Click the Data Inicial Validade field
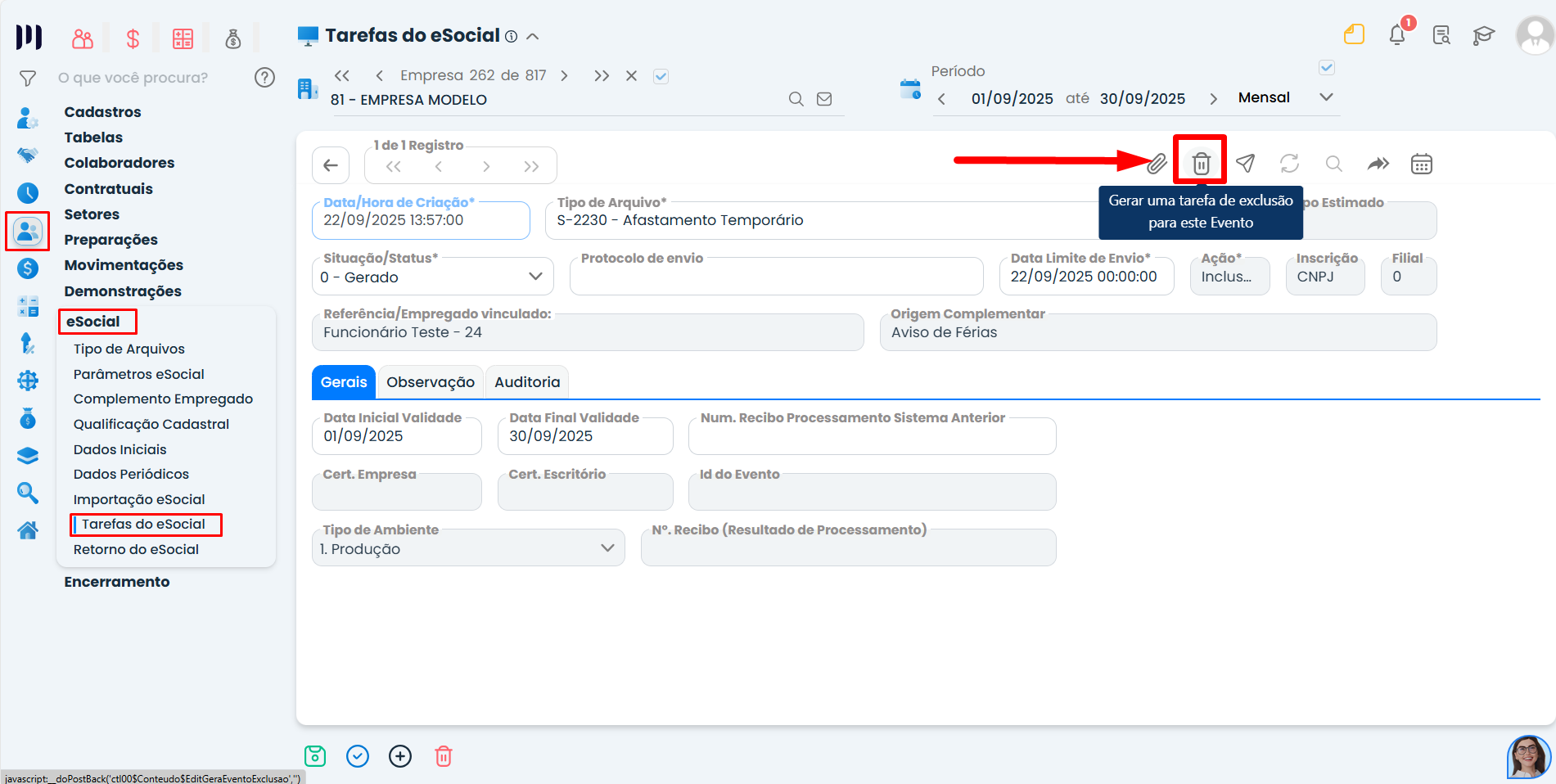1556x784 pixels. [x=397, y=436]
